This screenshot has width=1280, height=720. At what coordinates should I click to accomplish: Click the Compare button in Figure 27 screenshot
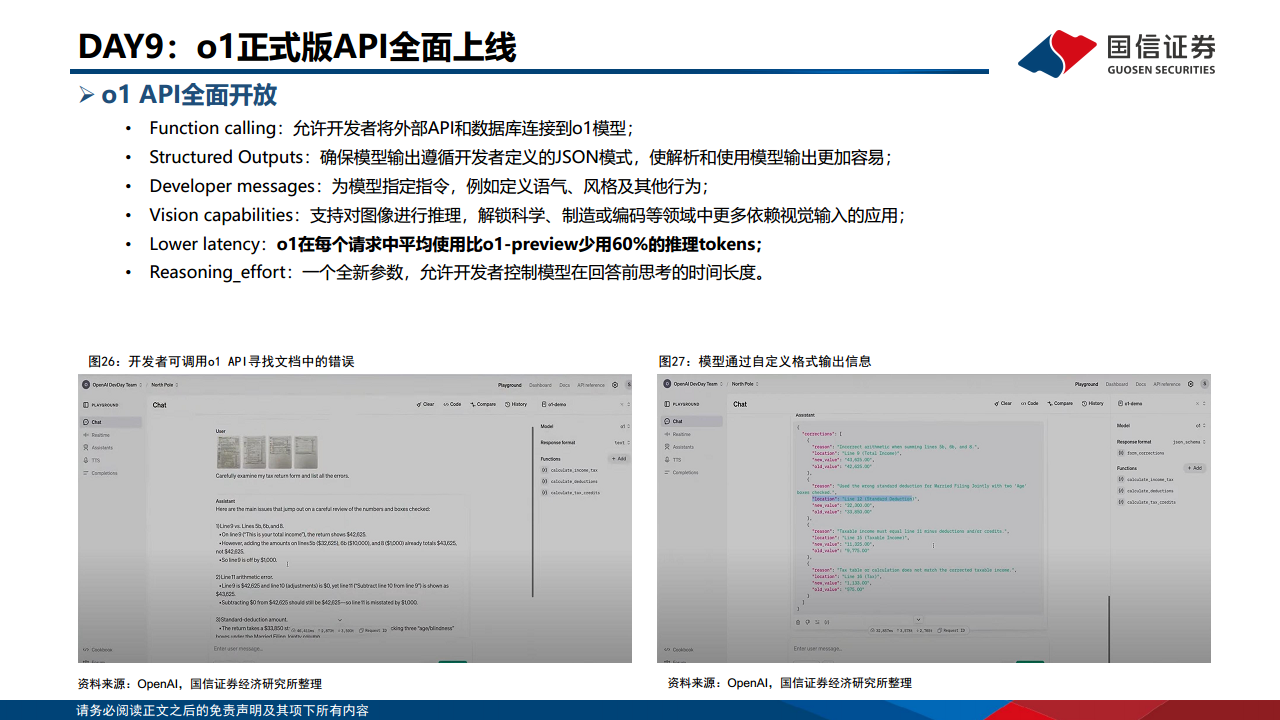coord(1060,403)
